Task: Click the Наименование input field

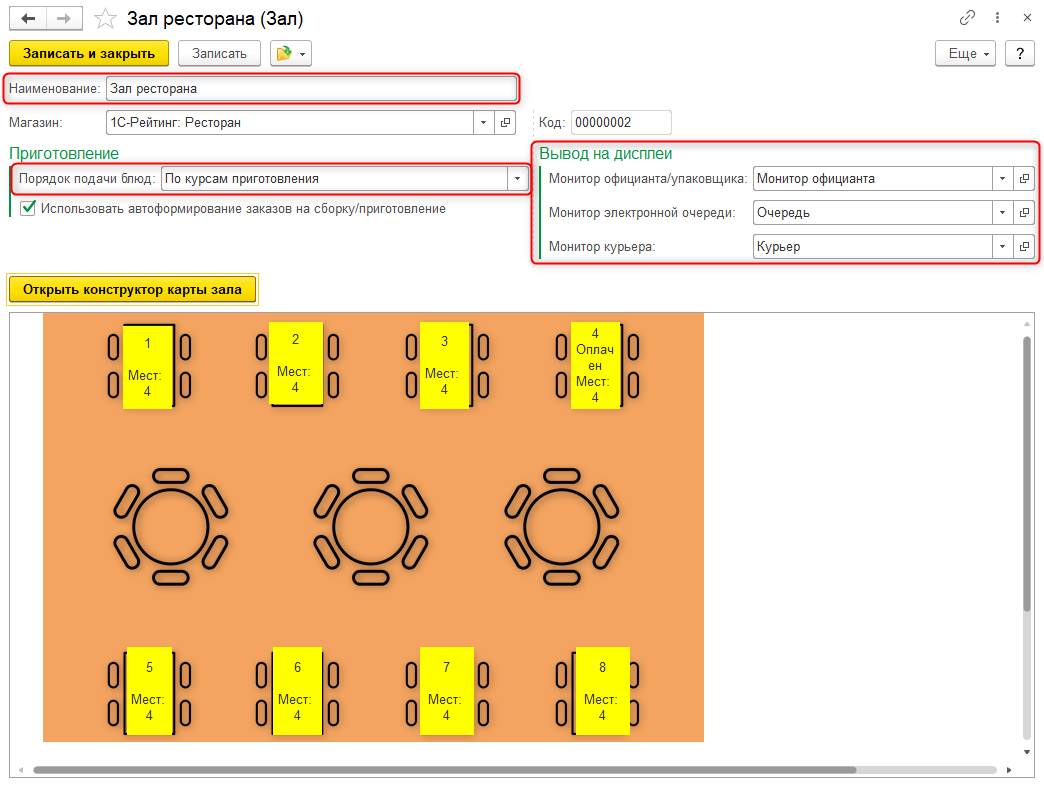Action: tap(310, 88)
